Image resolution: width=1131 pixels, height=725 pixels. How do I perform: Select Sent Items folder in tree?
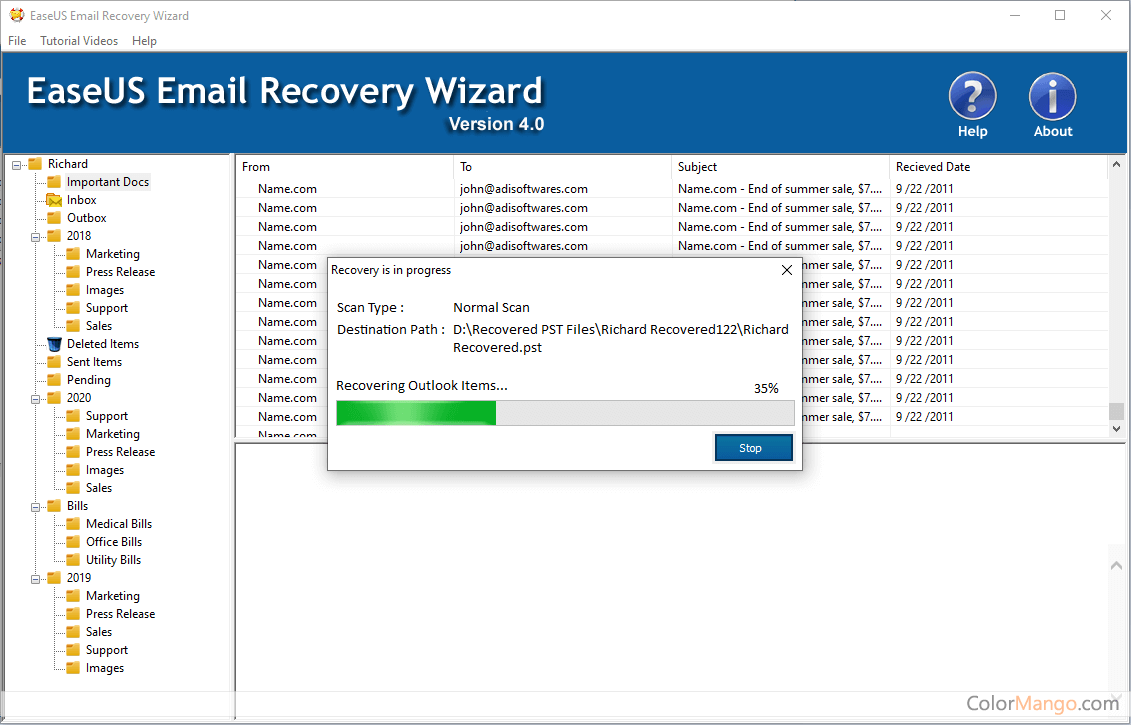[94, 362]
